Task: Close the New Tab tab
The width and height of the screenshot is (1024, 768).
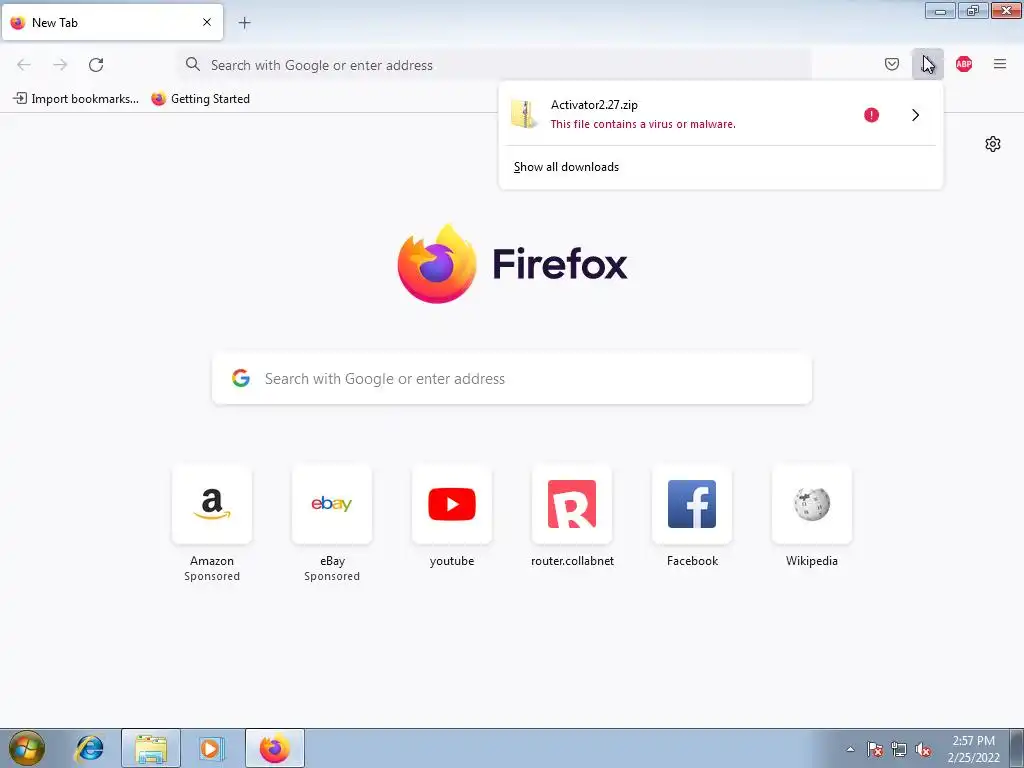Action: 207,22
